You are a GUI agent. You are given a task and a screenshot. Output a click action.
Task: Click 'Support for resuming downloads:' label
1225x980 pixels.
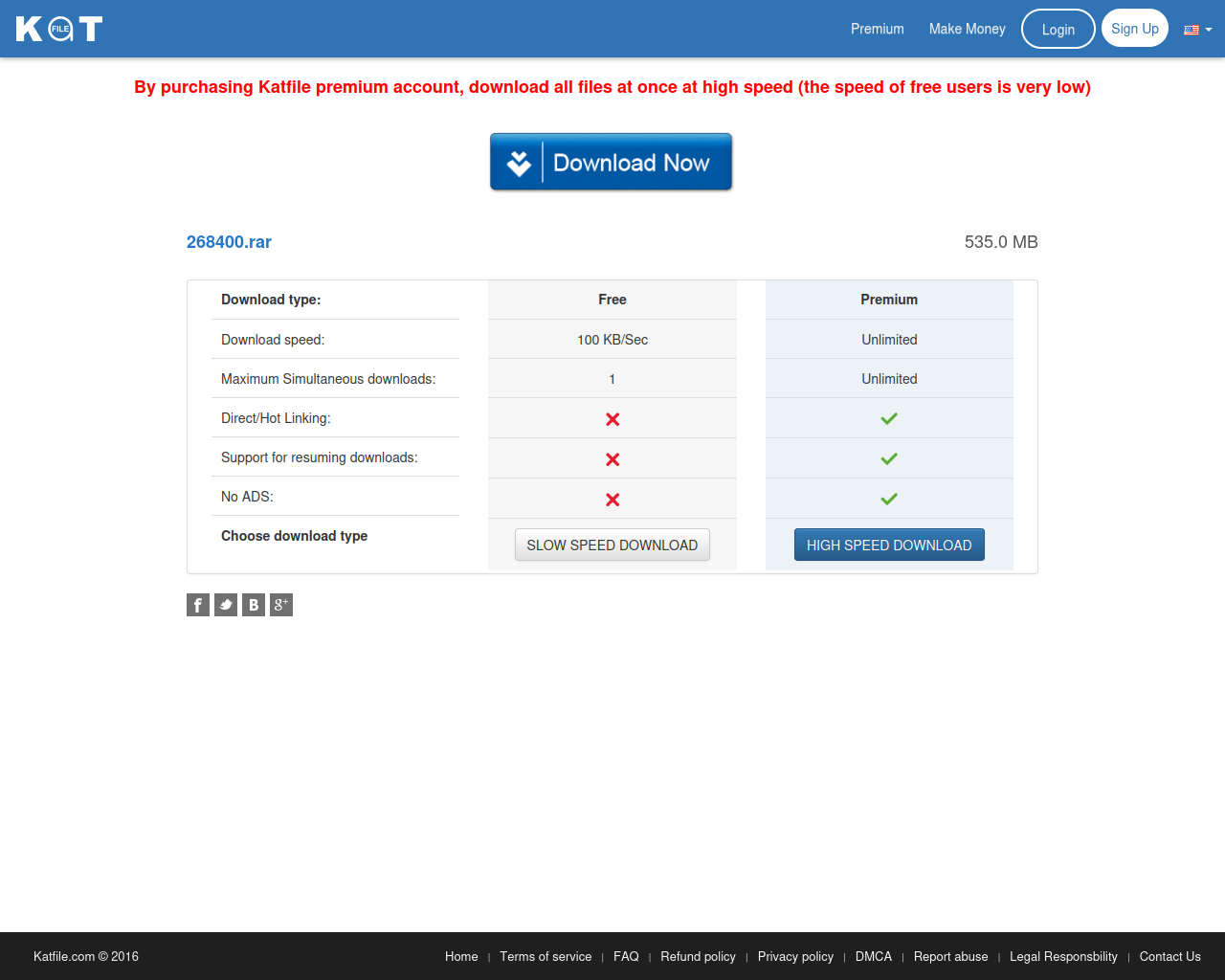coord(320,457)
